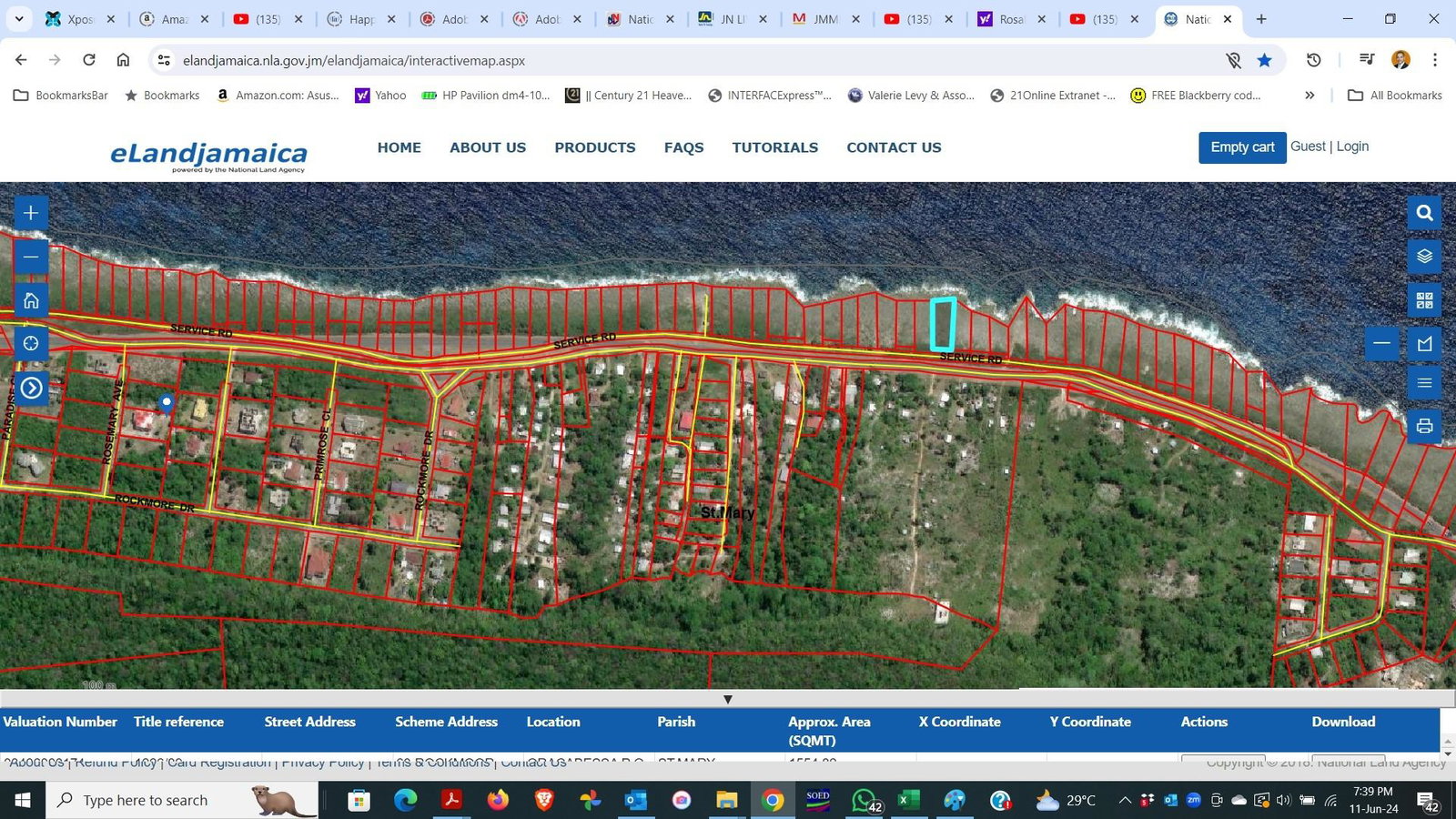Image resolution: width=1456 pixels, height=819 pixels.
Task: Open the map layers panel
Action: tap(1424, 256)
